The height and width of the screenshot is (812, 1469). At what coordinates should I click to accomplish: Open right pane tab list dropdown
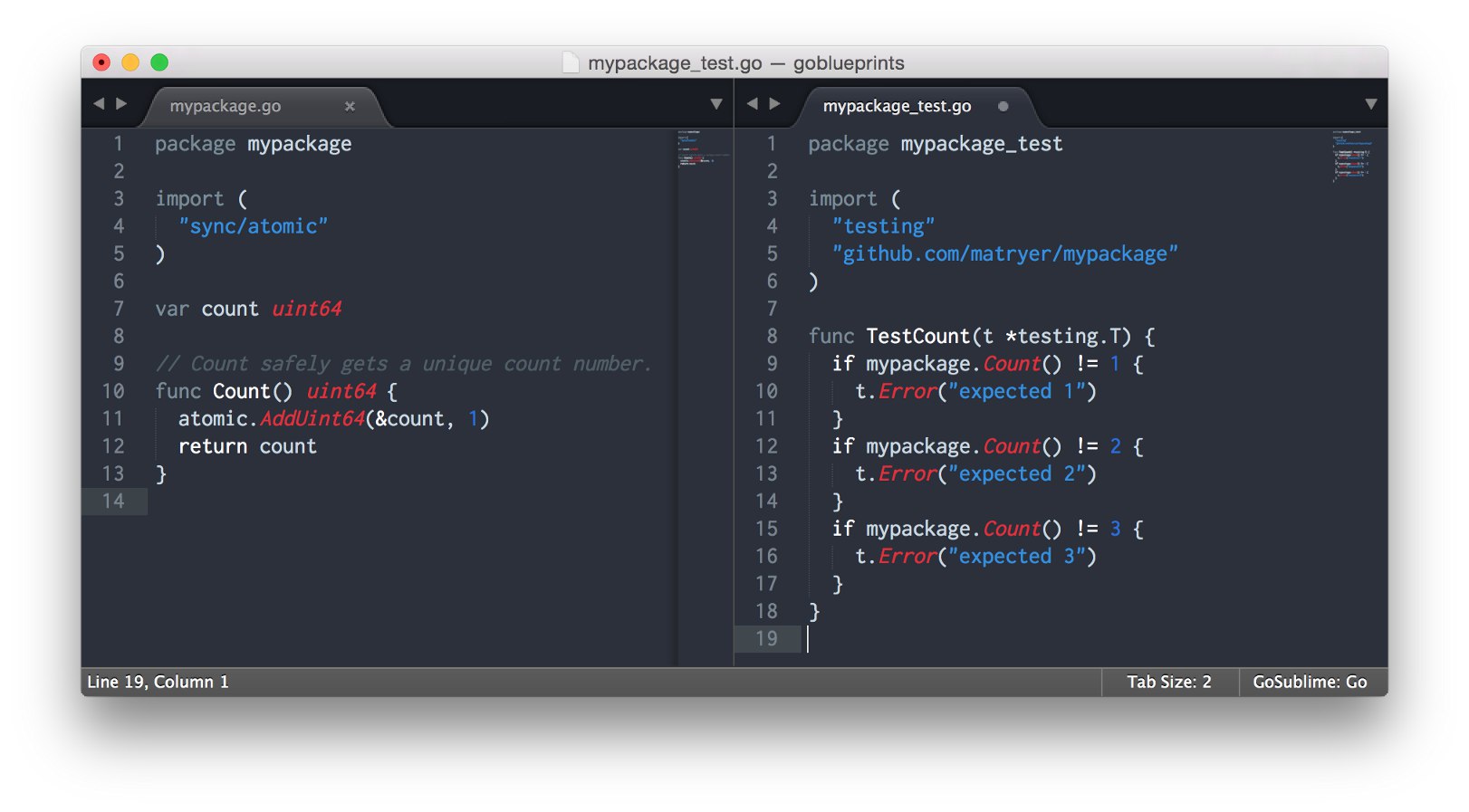[x=1371, y=104]
